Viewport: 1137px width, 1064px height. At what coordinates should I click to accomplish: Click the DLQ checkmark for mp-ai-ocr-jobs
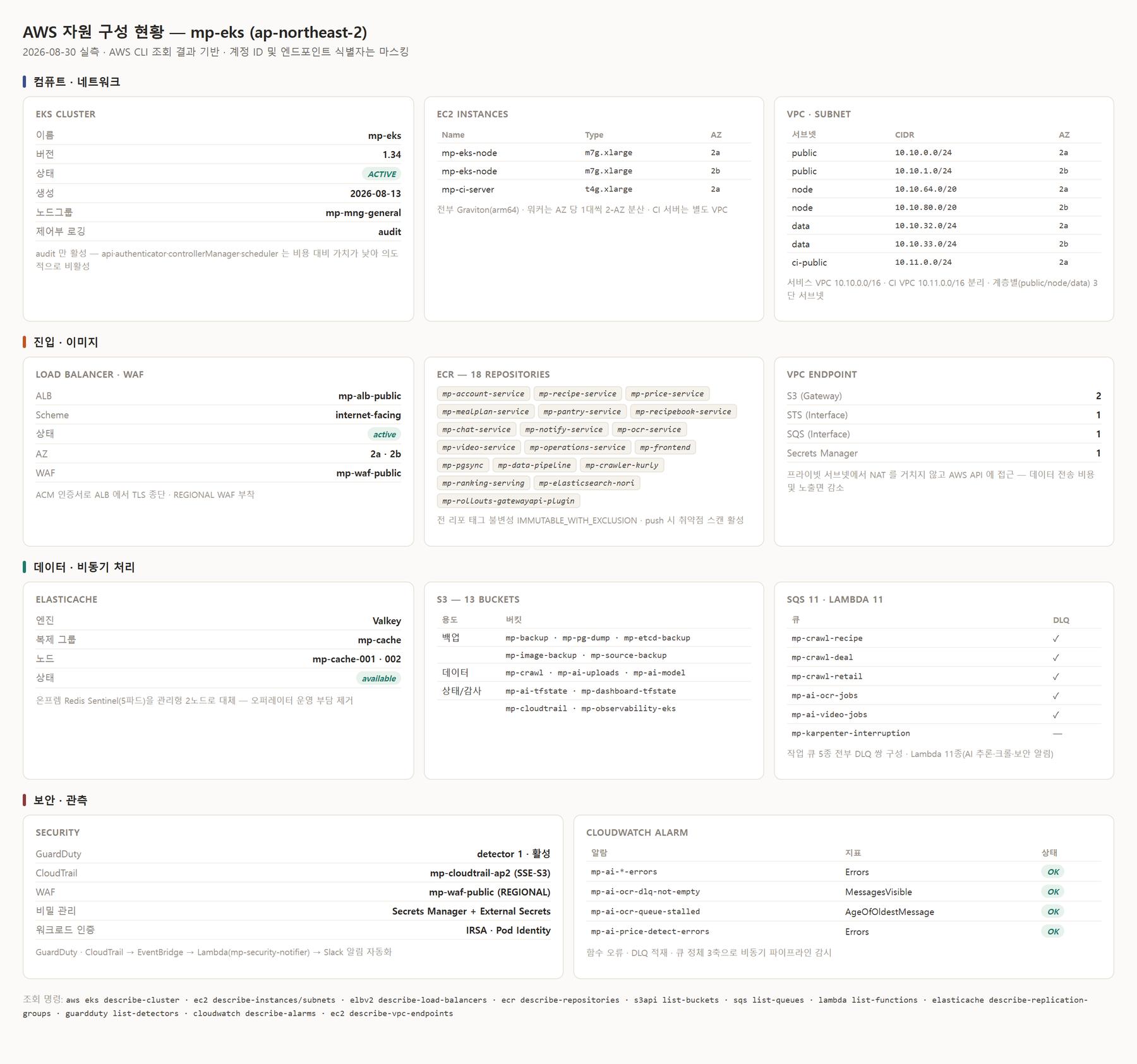(x=1056, y=695)
